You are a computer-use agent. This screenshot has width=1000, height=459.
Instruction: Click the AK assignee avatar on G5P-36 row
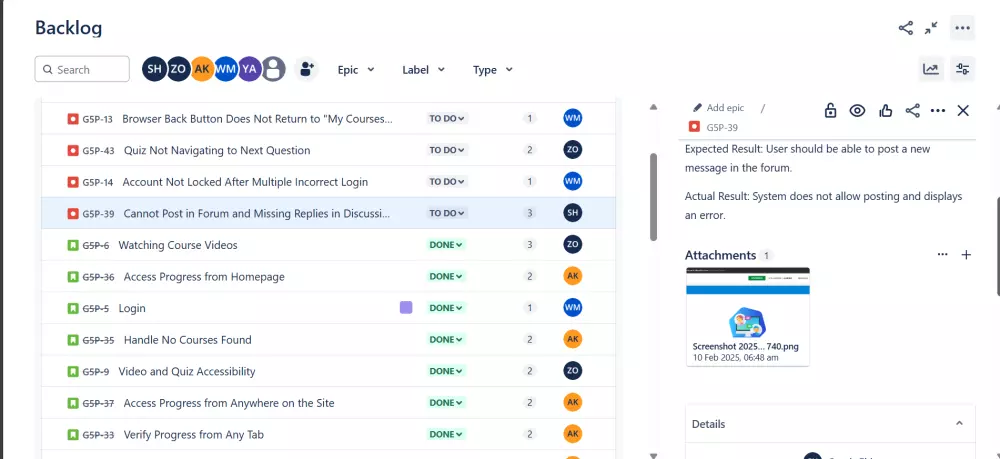coord(573,276)
